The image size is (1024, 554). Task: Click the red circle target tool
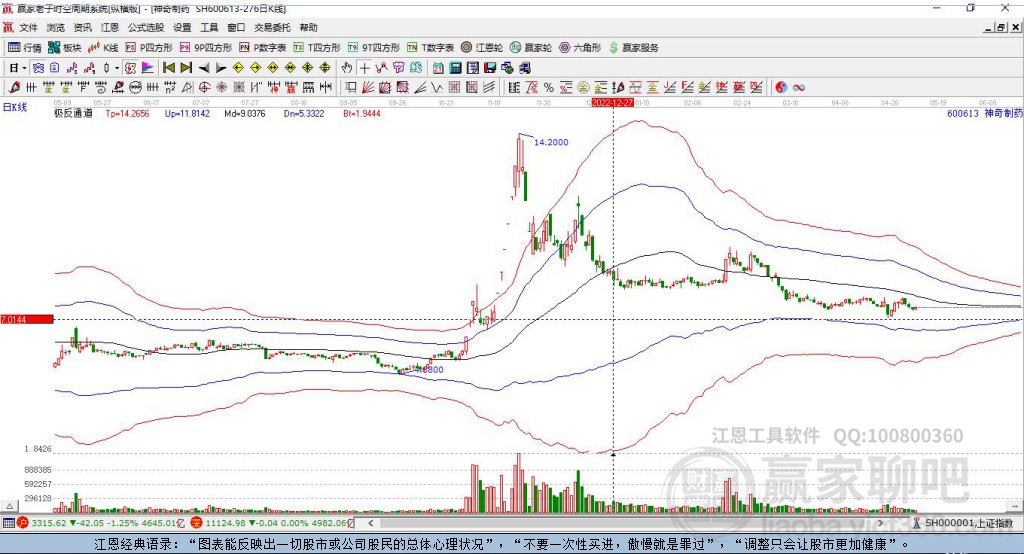204,88
